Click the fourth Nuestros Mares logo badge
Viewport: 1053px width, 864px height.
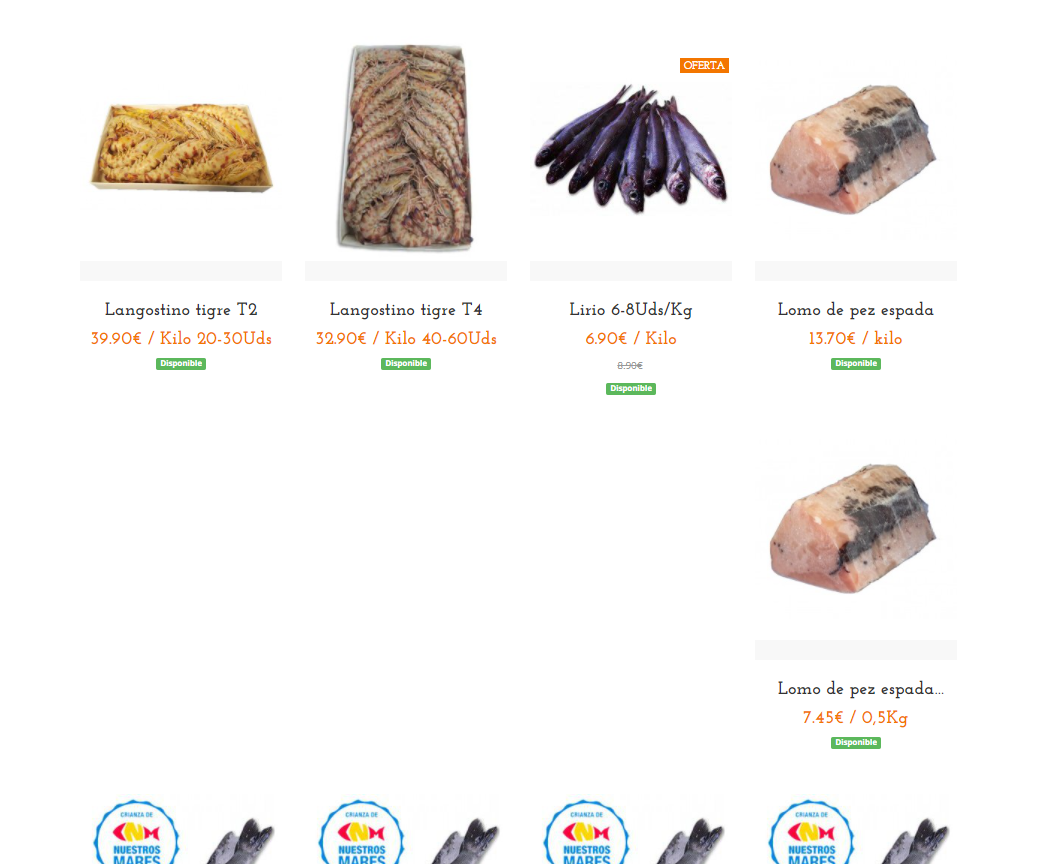click(811, 832)
